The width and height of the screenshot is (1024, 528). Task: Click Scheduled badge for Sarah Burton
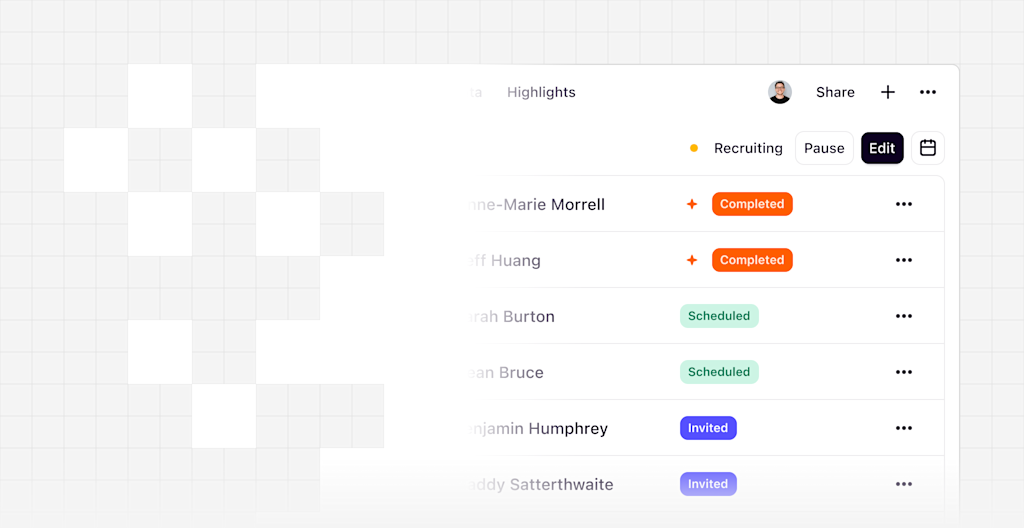pos(719,316)
